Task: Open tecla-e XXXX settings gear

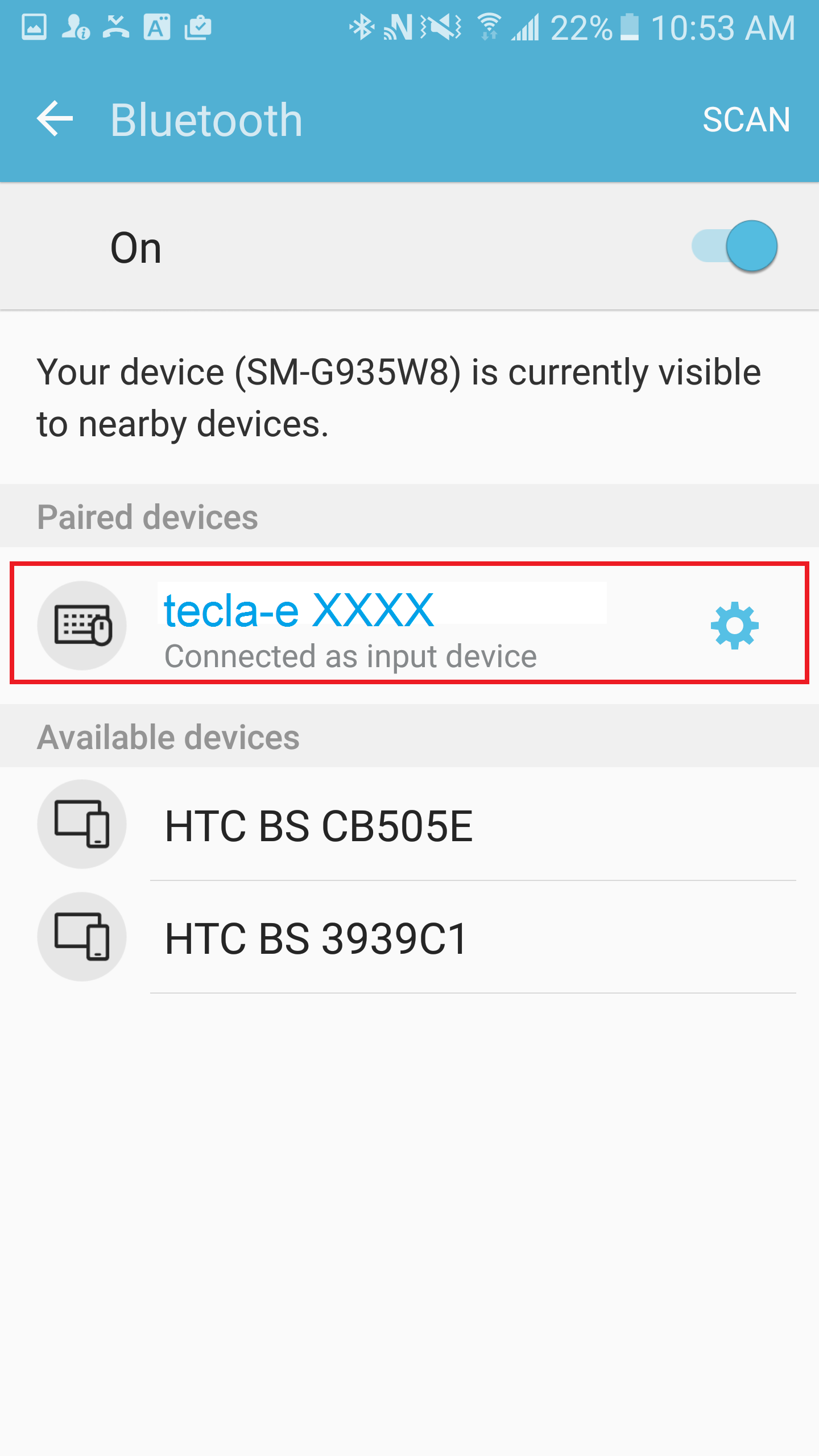Action: coord(734,626)
